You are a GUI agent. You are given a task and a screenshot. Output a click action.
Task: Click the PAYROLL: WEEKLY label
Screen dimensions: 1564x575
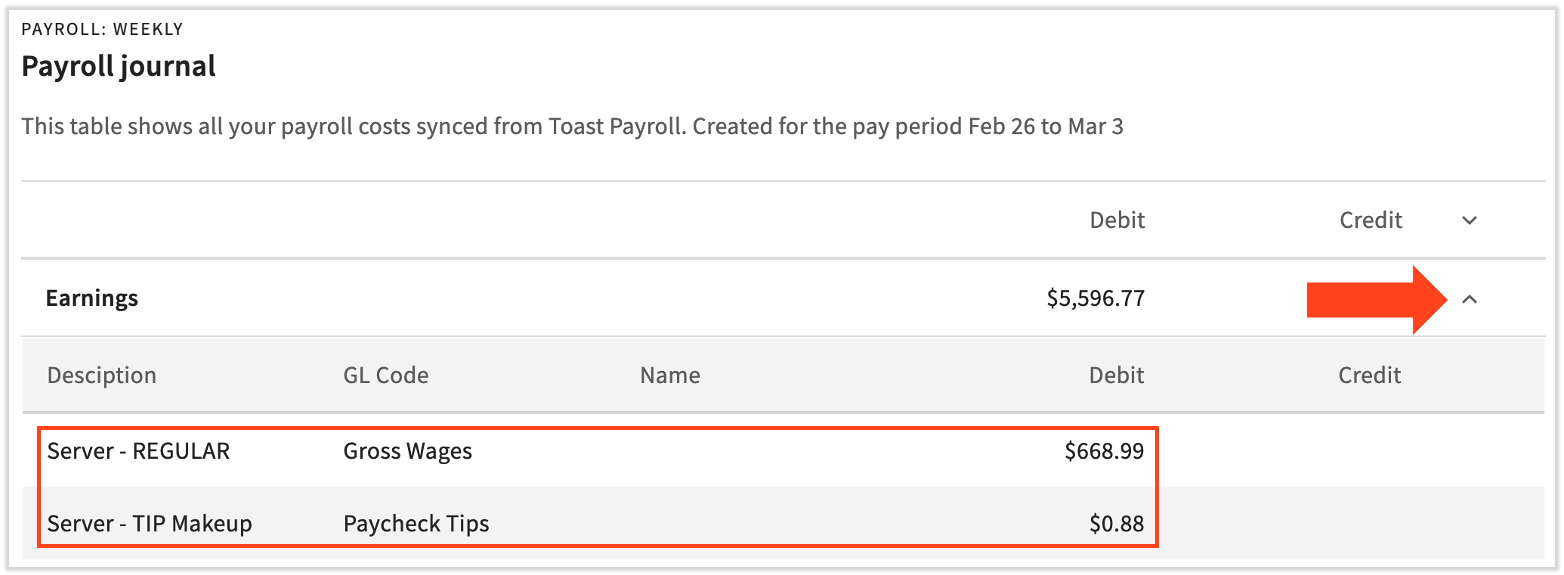click(x=103, y=30)
